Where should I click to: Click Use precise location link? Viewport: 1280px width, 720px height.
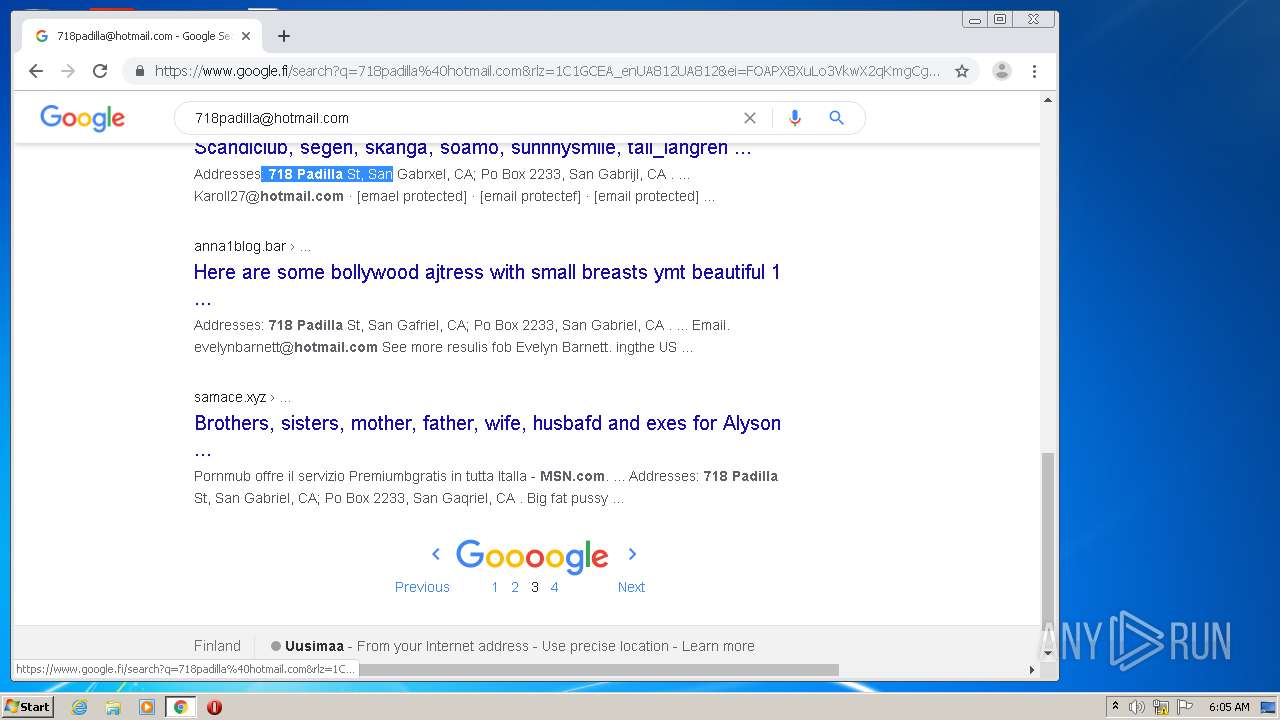click(605, 646)
